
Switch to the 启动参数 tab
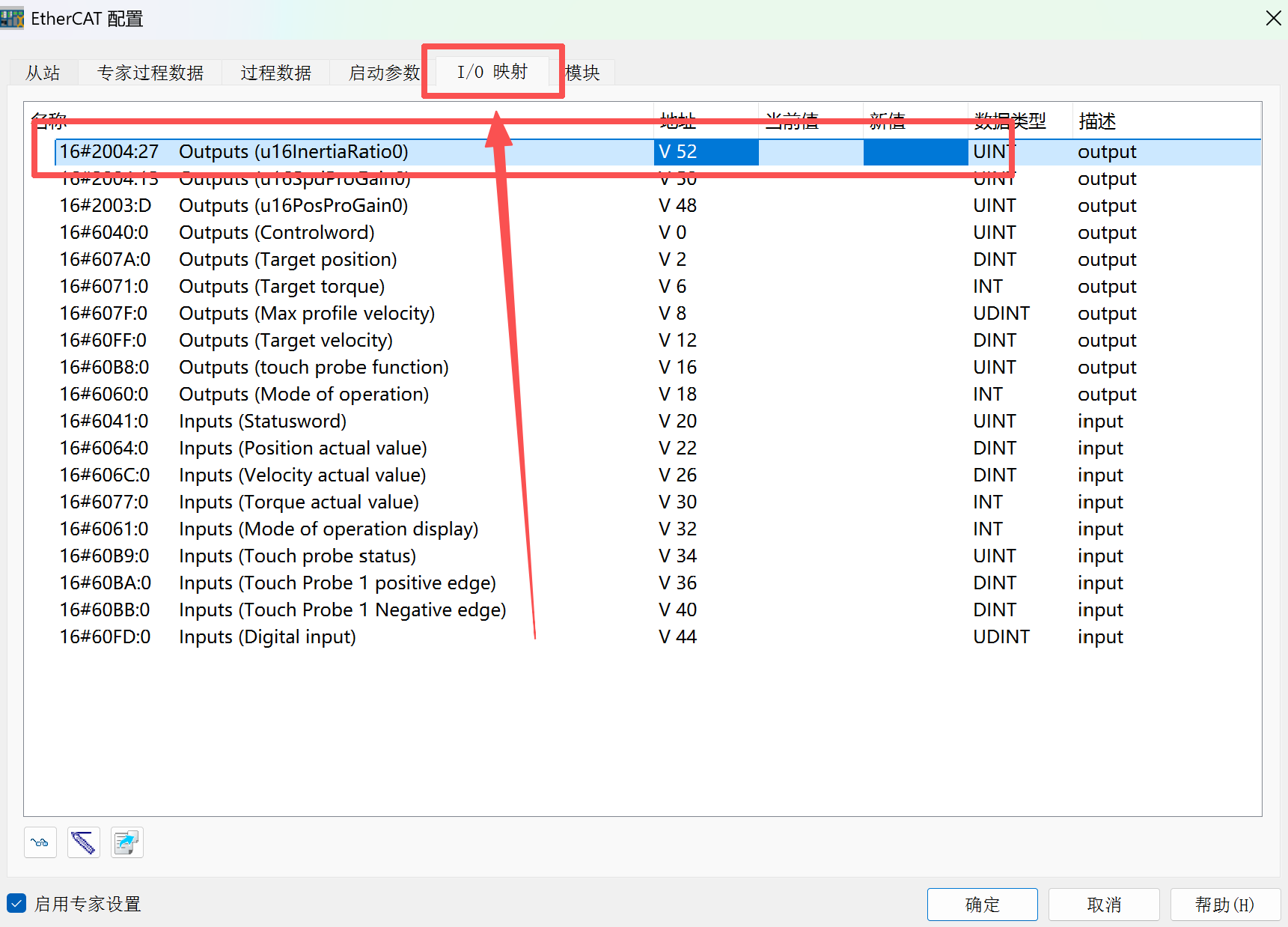[384, 73]
